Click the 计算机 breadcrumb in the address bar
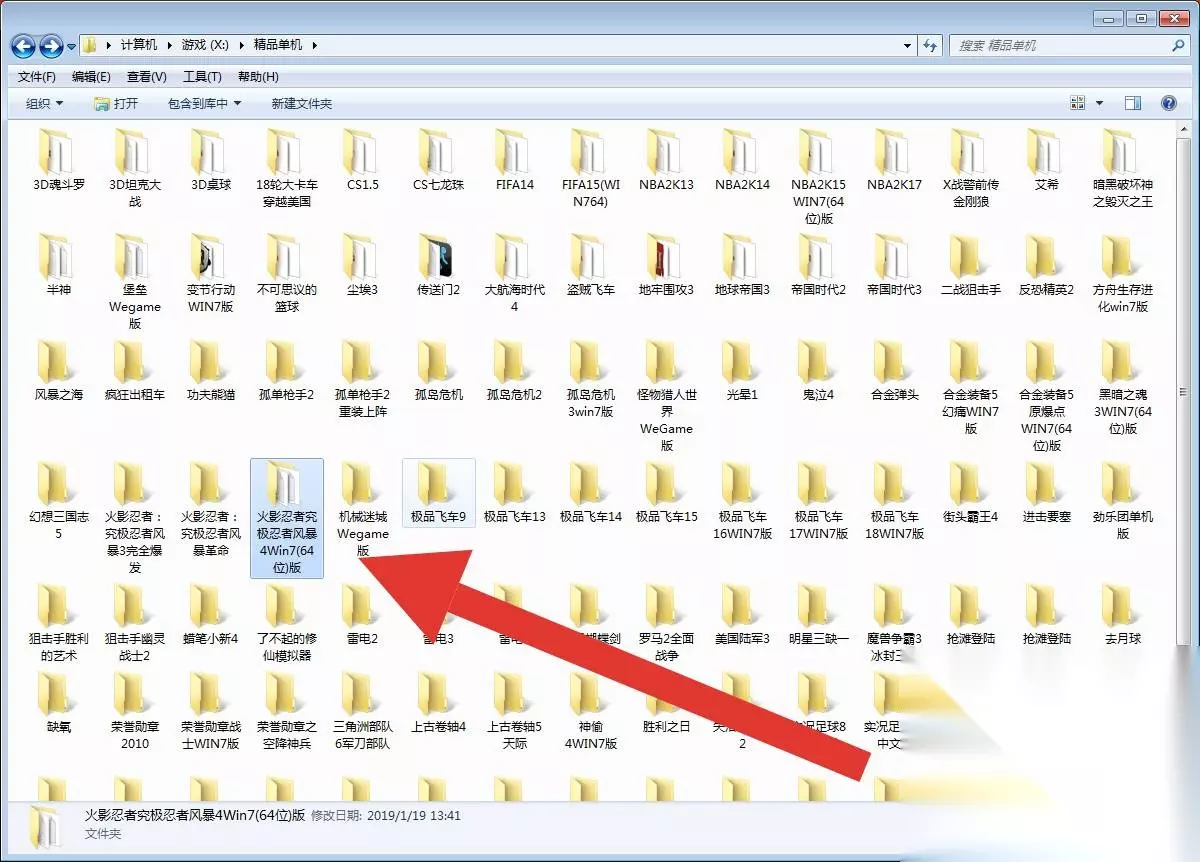 139,45
